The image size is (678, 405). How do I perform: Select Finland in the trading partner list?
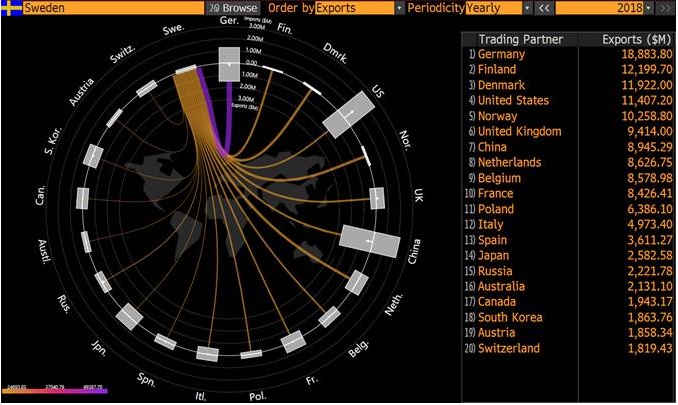click(x=497, y=69)
